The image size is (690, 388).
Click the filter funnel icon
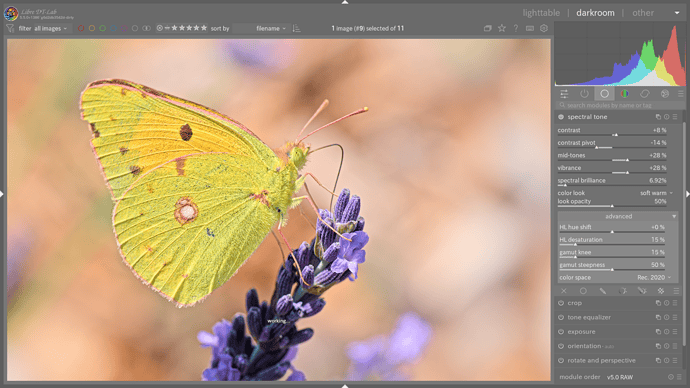10,28
